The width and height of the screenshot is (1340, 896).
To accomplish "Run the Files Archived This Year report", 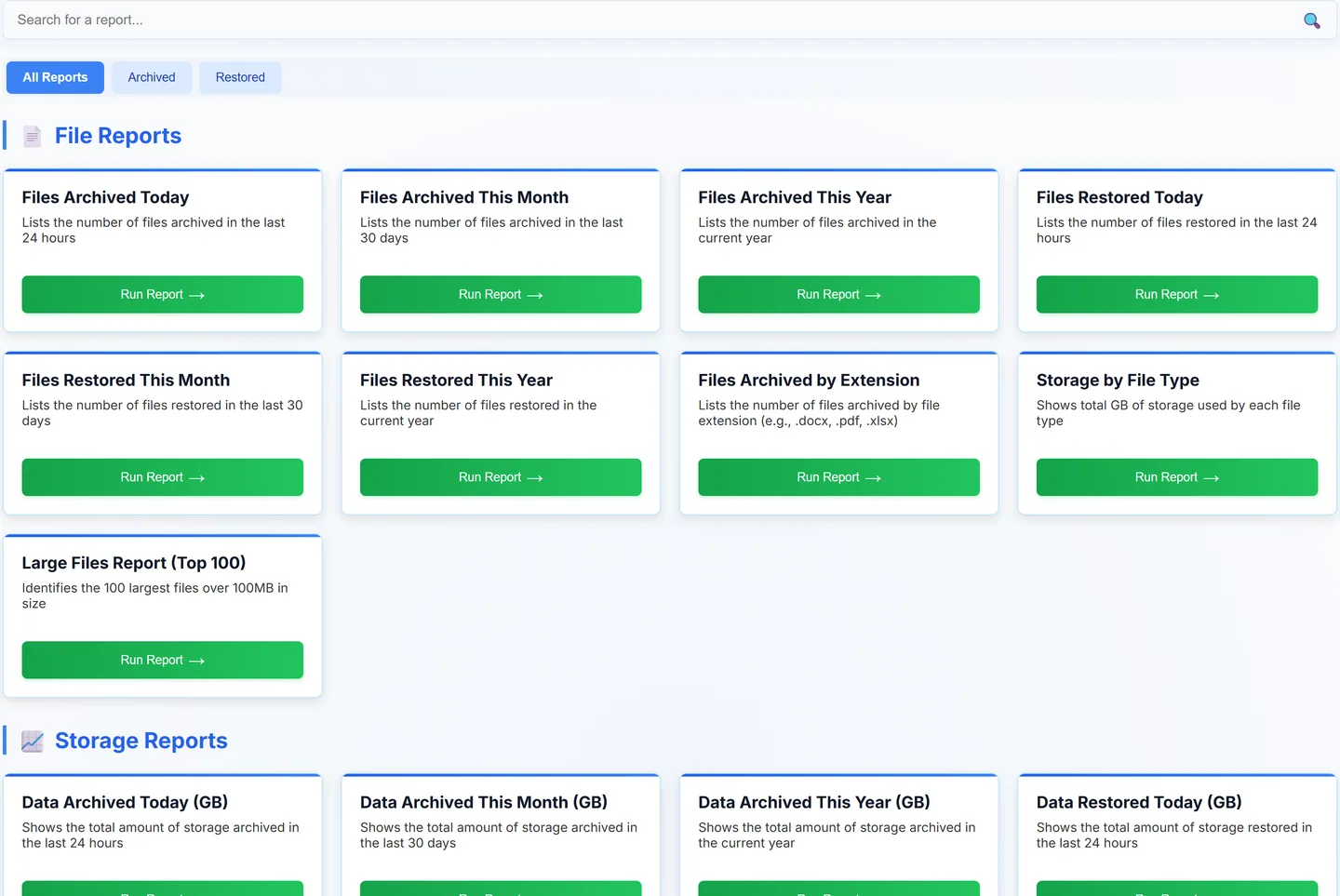I will point(838,294).
